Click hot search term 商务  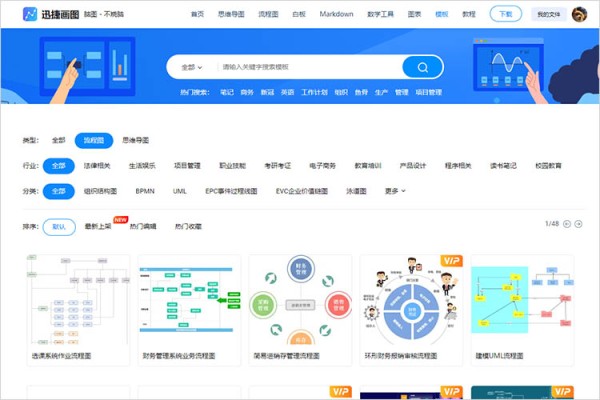[247, 92]
